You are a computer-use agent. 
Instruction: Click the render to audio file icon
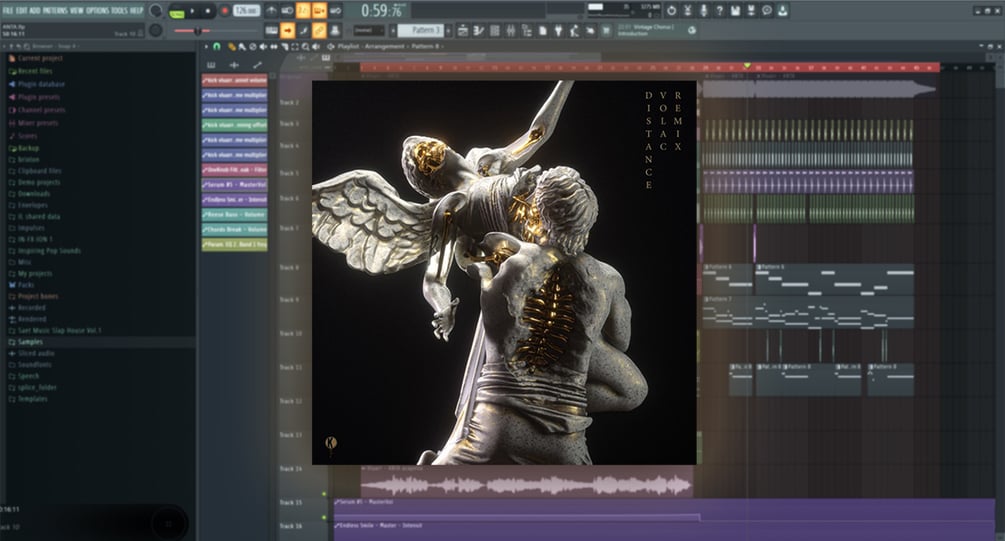point(751,11)
